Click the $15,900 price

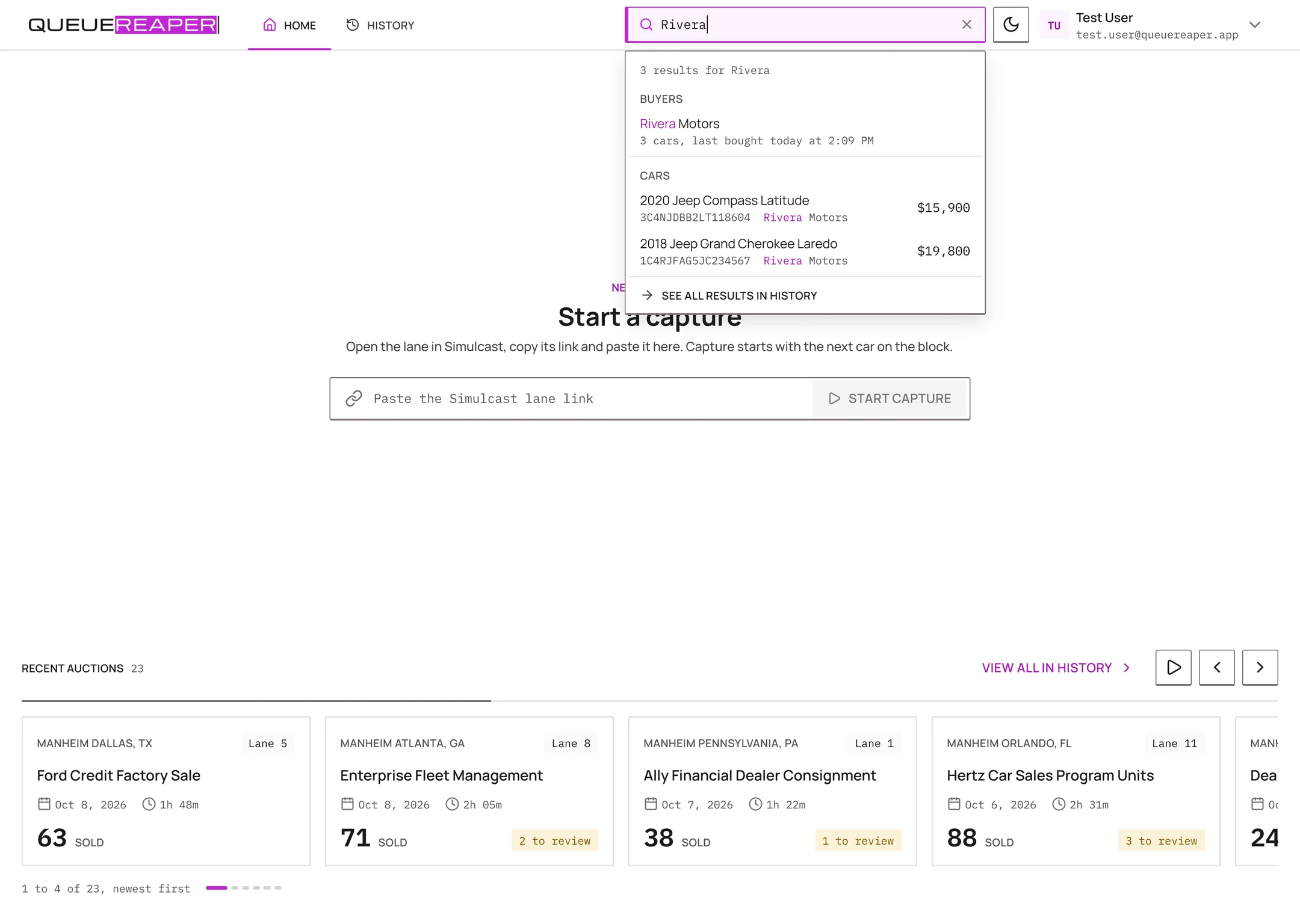[943, 208]
